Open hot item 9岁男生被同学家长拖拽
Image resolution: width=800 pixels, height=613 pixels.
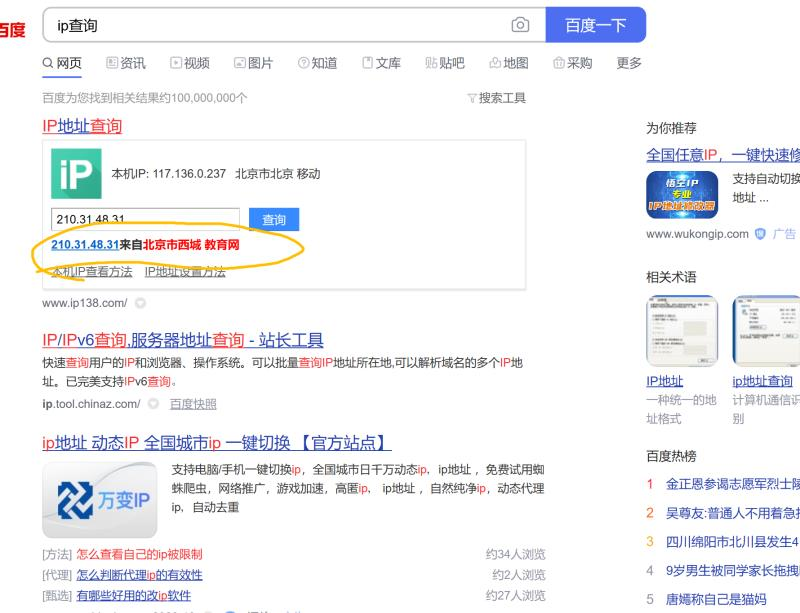733,570
